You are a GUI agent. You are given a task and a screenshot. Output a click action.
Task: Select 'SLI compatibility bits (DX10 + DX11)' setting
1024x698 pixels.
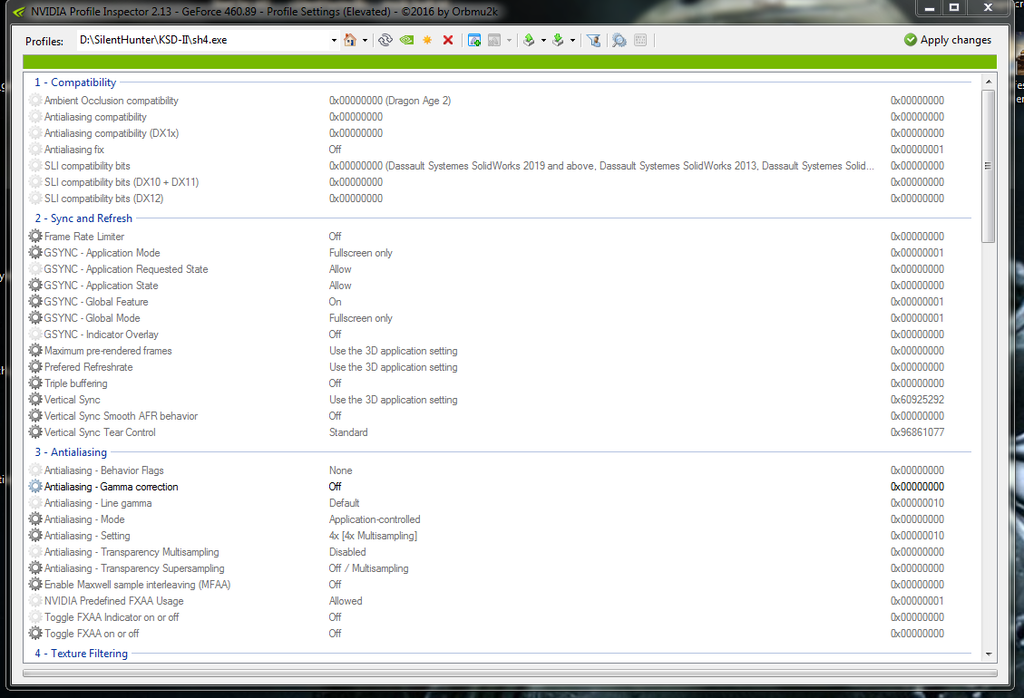pyautogui.click(x=121, y=182)
